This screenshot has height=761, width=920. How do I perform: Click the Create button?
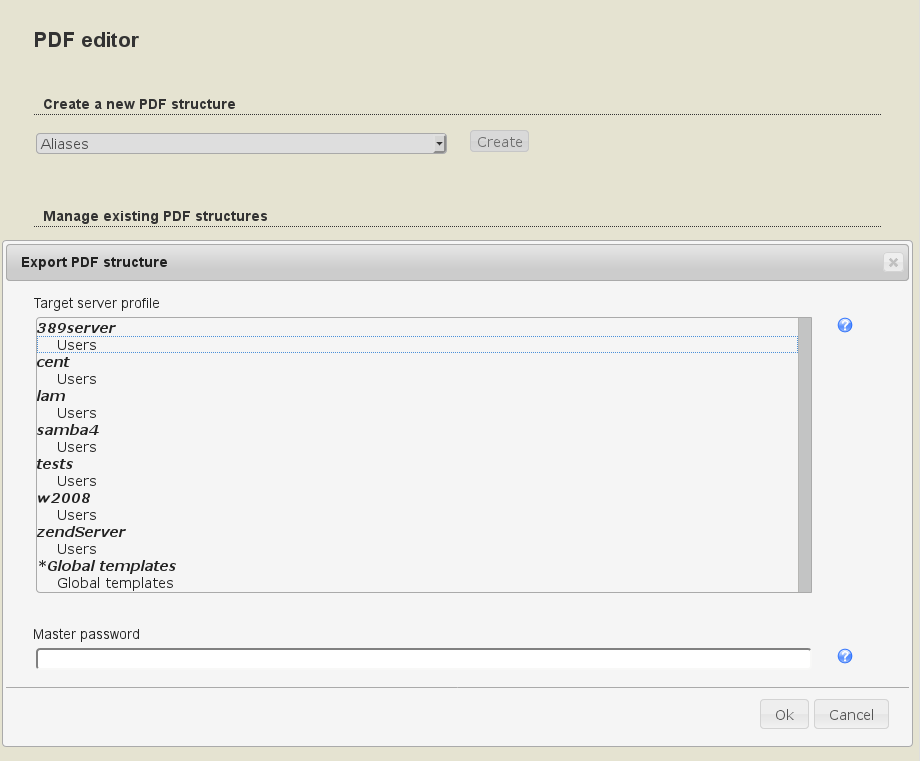click(499, 142)
